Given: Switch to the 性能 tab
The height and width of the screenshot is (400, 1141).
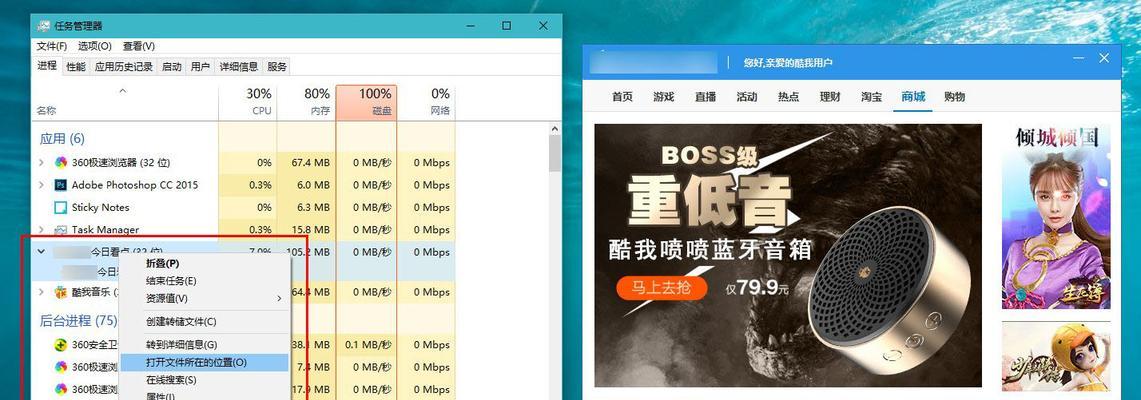Looking at the screenshot, I should (x=76, y=67).
